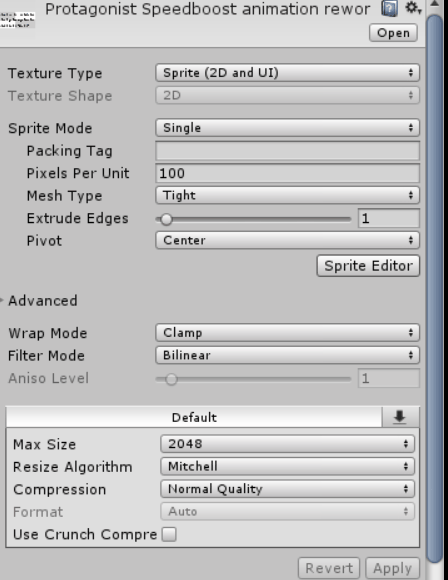Open the Max Size dropdown
This screenshot has height=580, width=448.
287,444
